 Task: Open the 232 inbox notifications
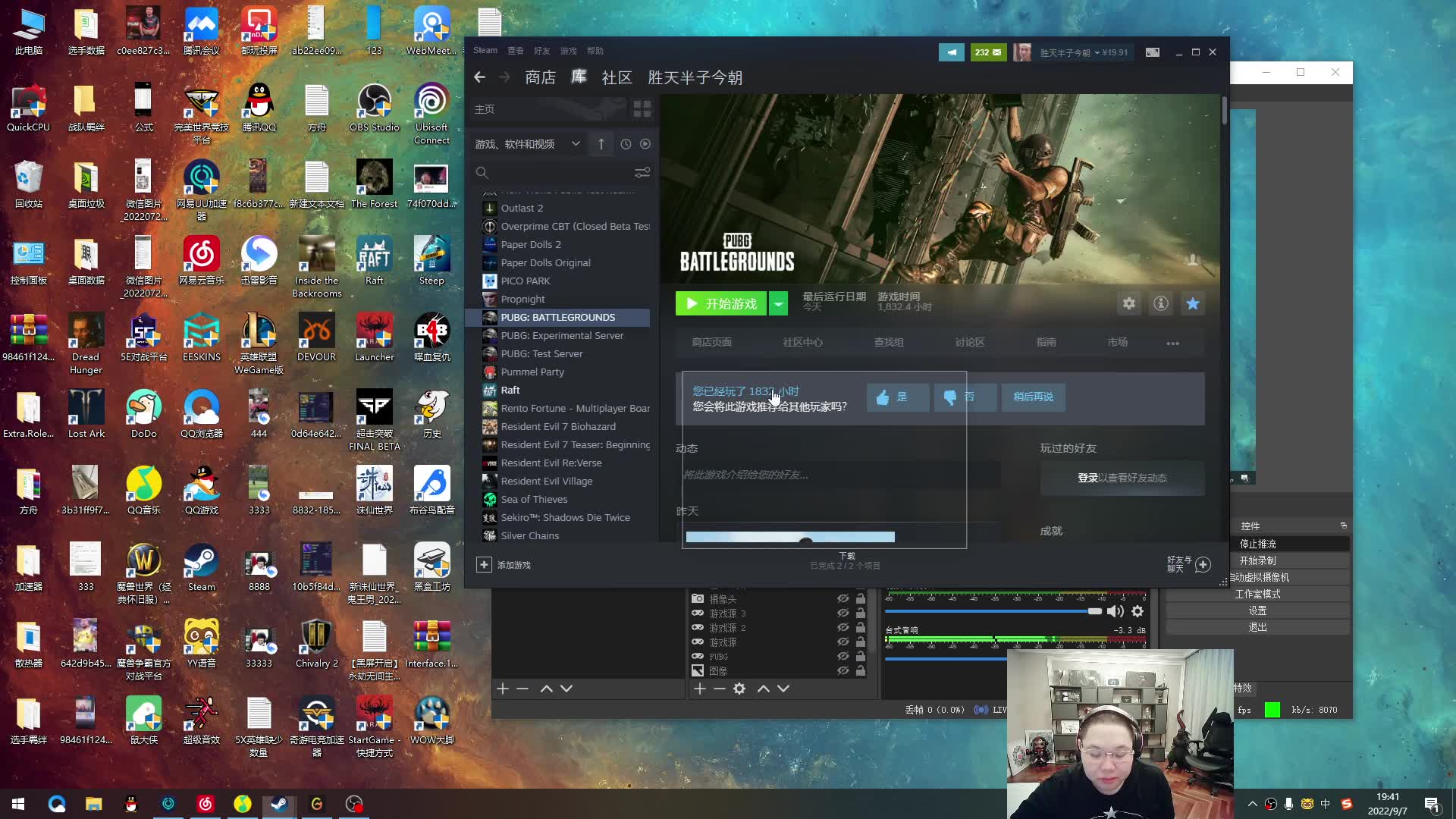pos(988,52)
